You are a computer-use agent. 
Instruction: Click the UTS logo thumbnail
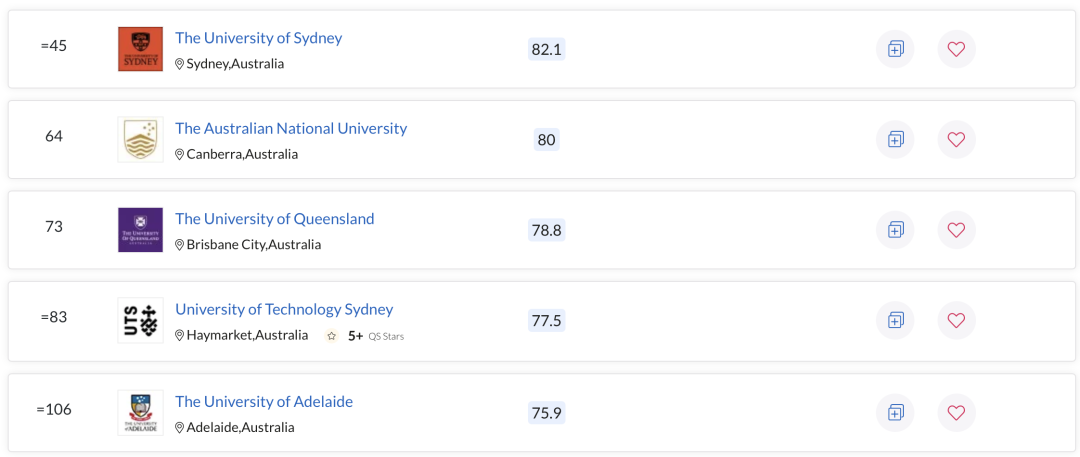tap(141, 321)
